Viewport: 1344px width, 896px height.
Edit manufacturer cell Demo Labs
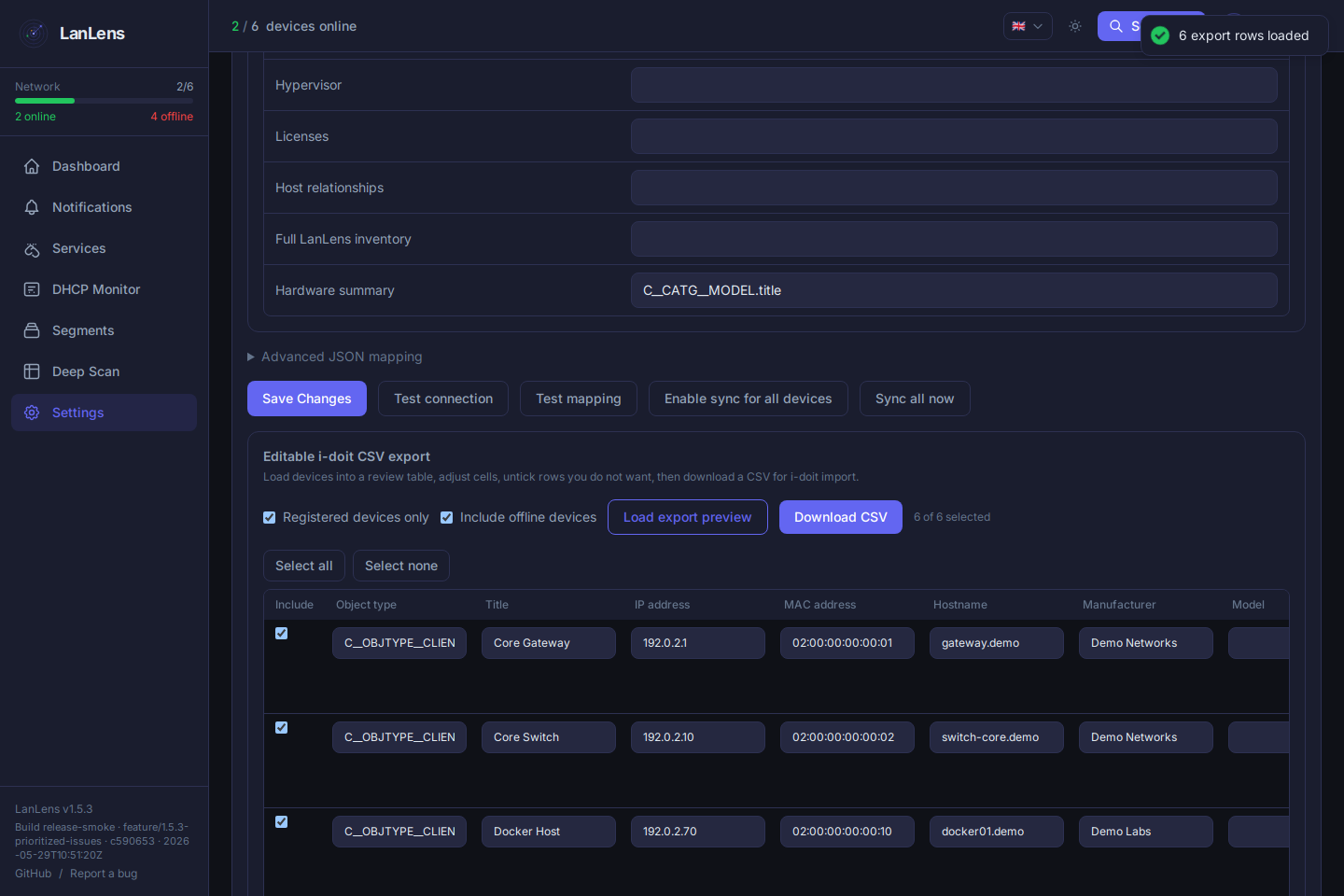coord(1146,832)
